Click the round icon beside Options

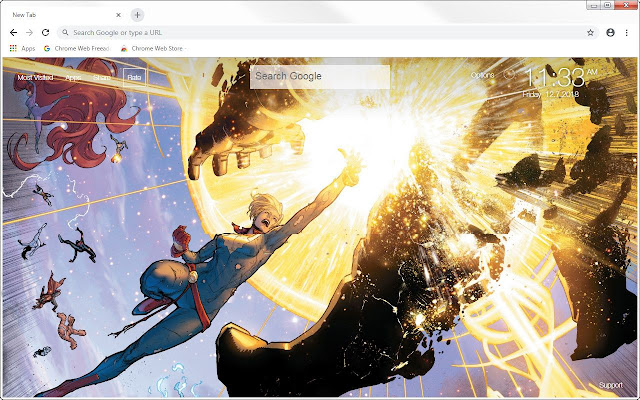tap(509, 74)
